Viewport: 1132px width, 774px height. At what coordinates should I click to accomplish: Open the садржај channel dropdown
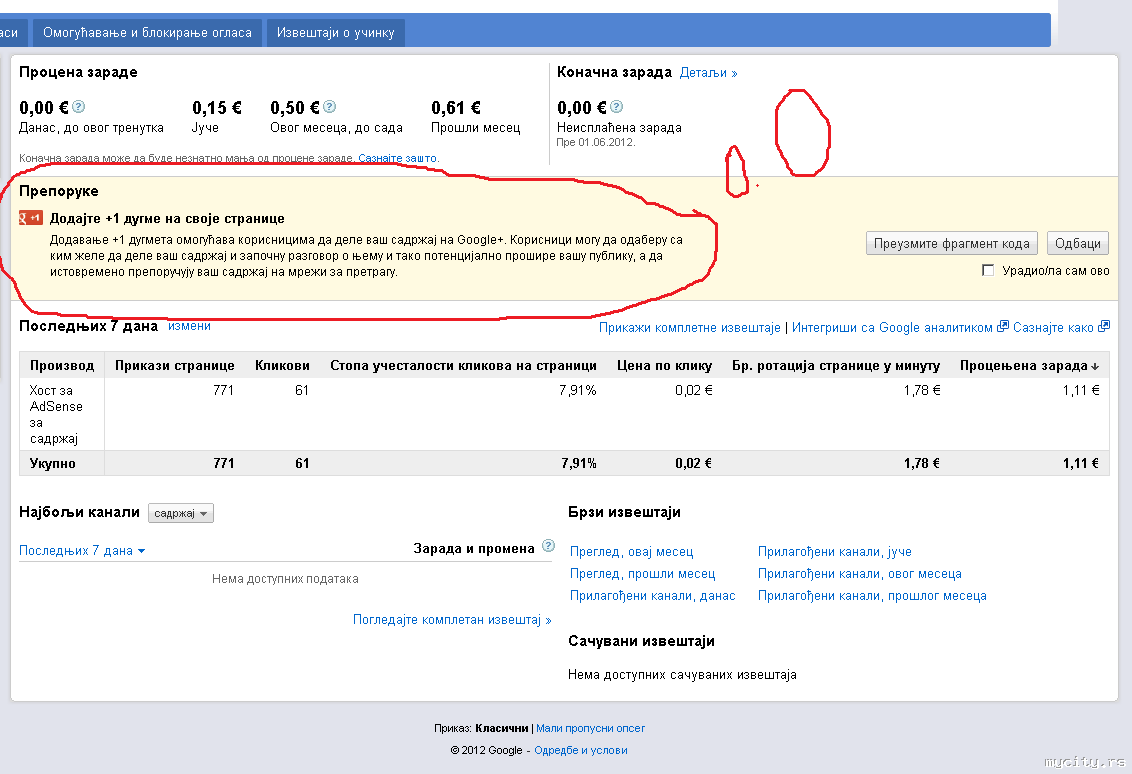tap(180, 513)
